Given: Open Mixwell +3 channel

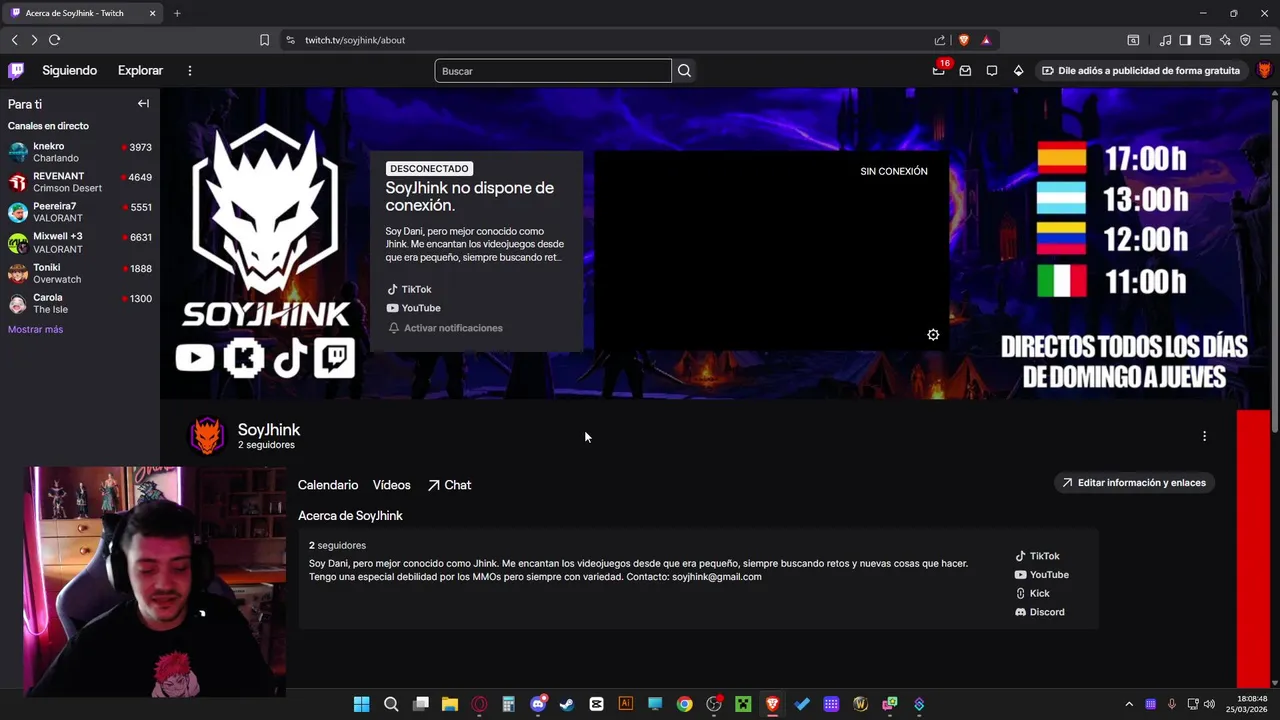Looking at the screenshot, I should coord(80,243).
